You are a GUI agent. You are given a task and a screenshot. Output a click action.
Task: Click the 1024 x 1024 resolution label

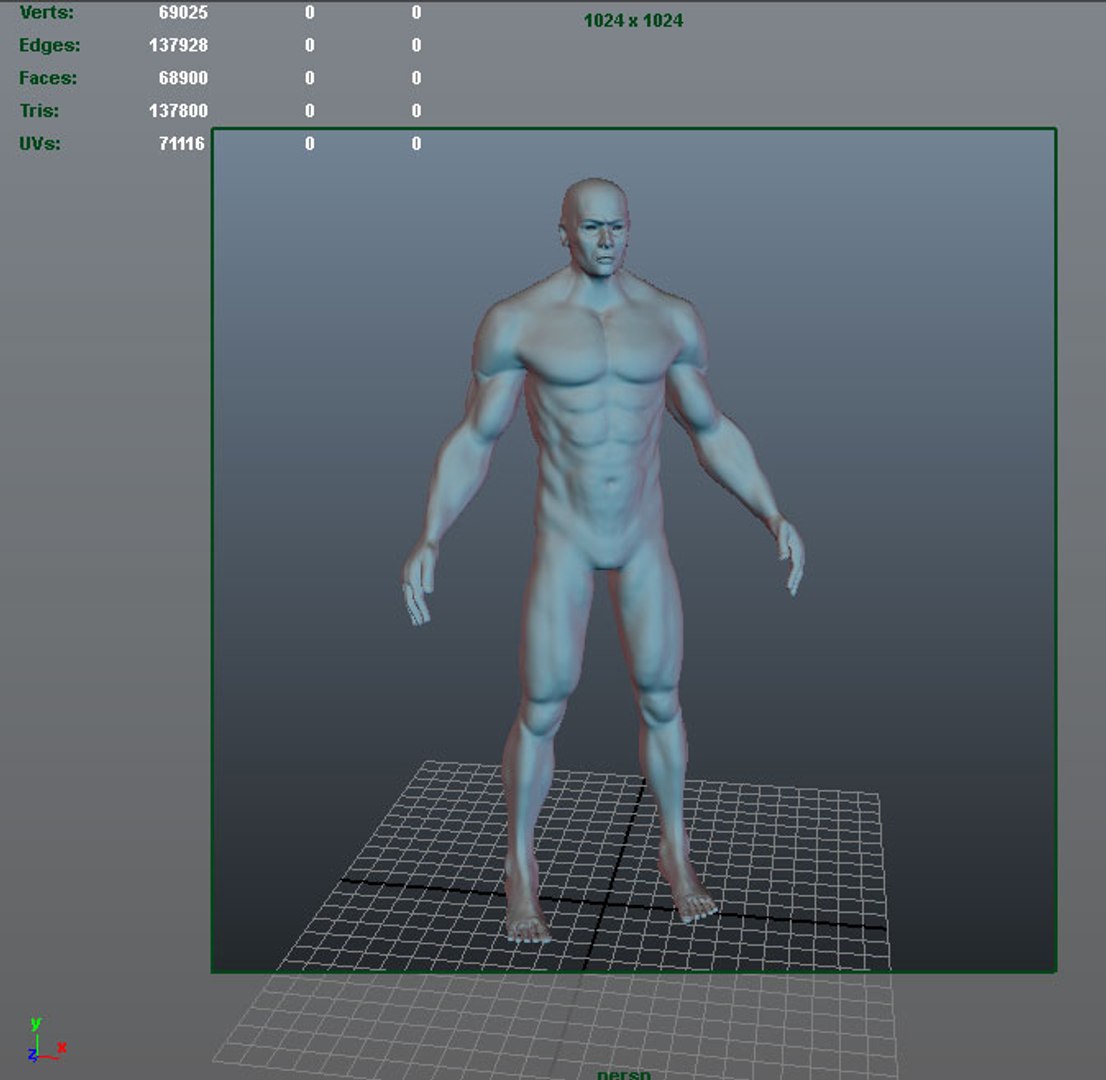click(x=633, y=20)
